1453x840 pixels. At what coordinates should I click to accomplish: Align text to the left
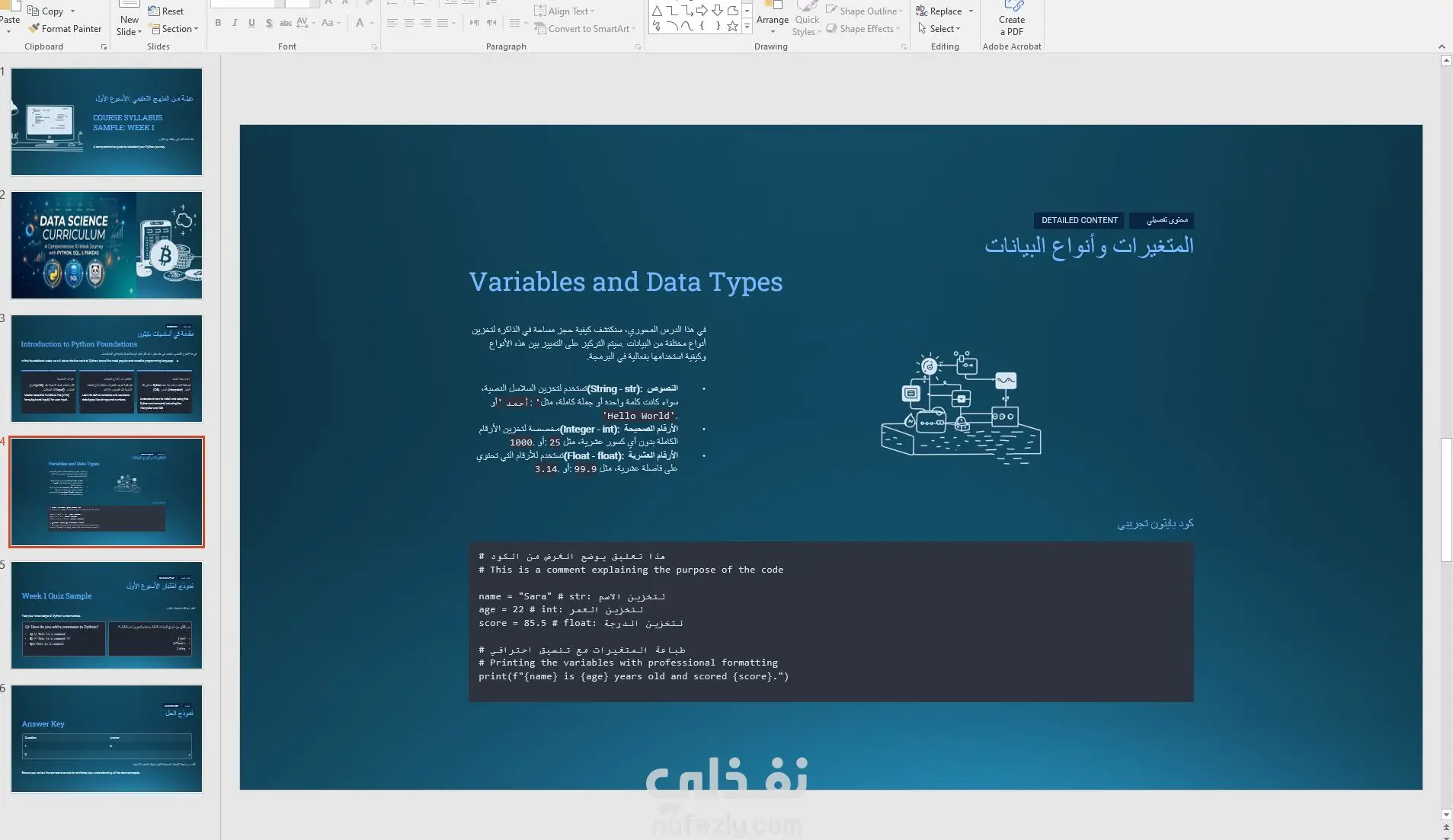pyautogui.click(x=392, y=23)
